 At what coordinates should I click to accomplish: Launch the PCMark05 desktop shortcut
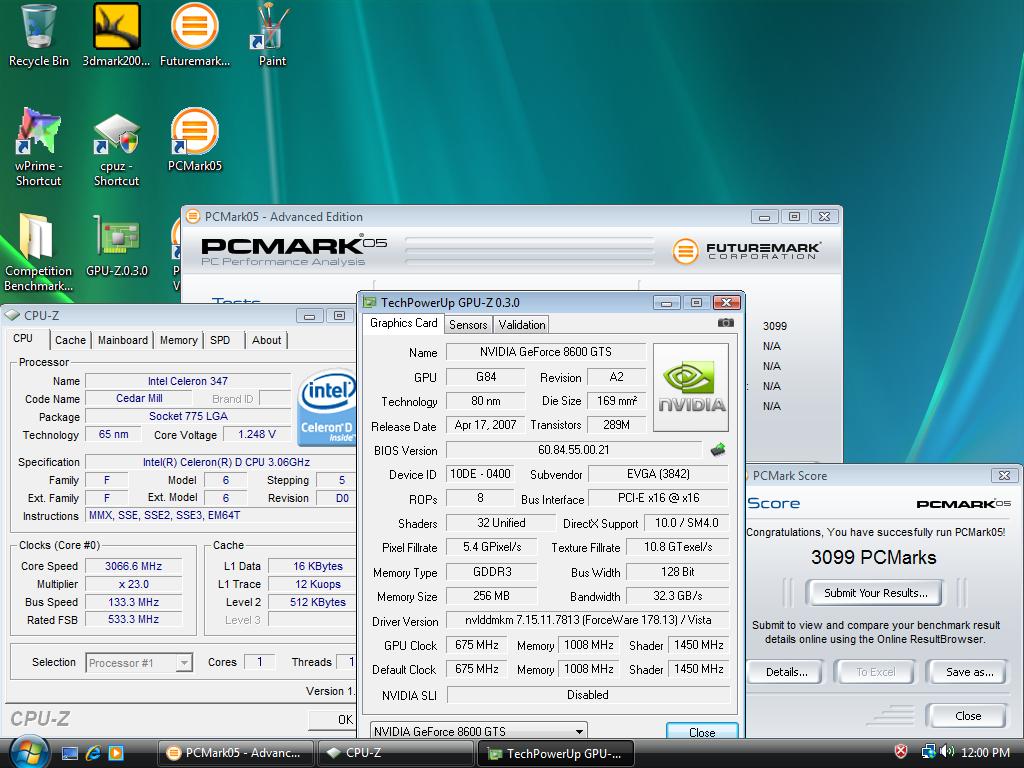point(195,139)
